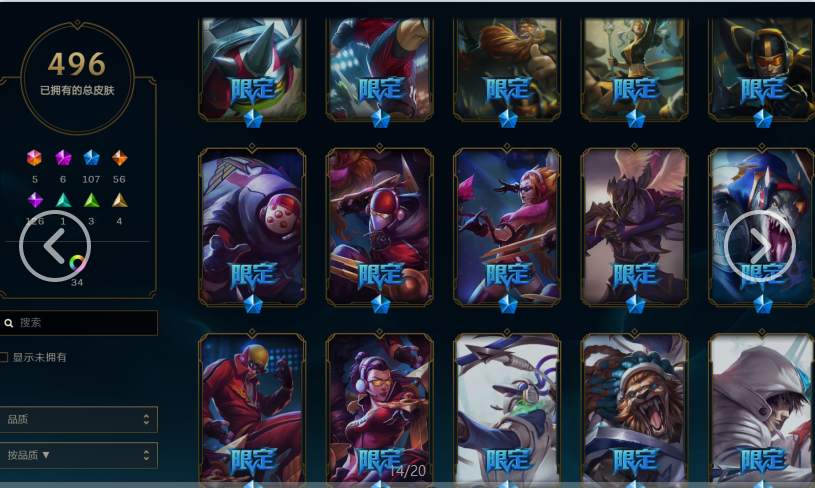Open the 按品质 sort dropdown

[78, 455]
